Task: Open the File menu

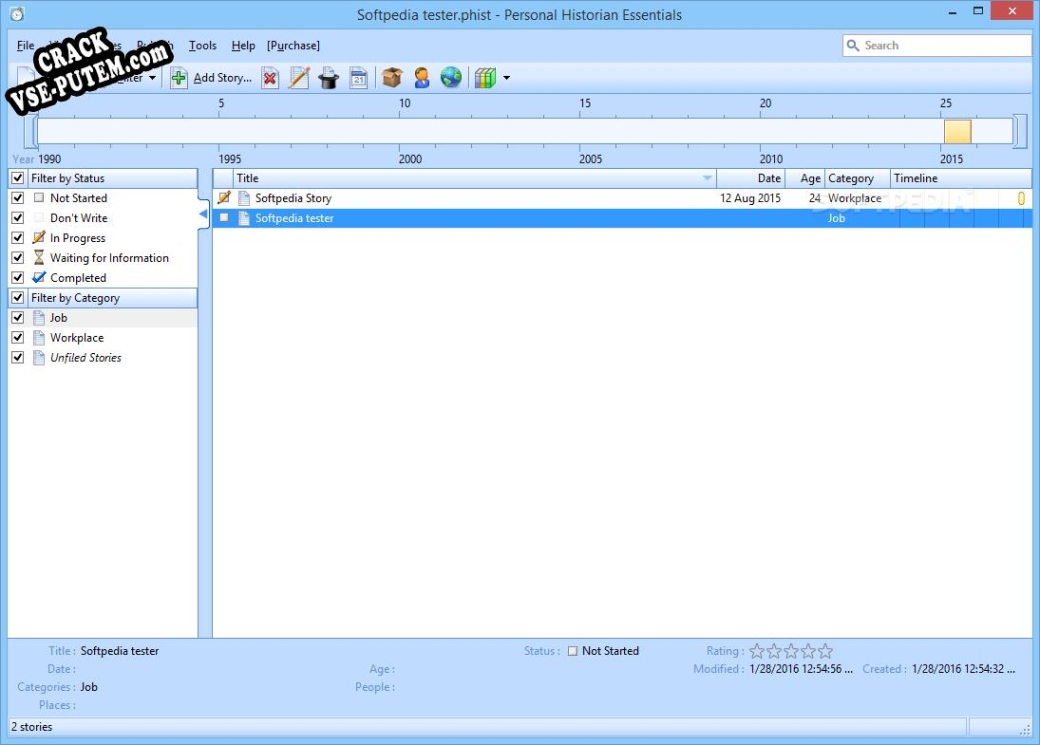Action: pyautogui.click(x=25, y=45)
